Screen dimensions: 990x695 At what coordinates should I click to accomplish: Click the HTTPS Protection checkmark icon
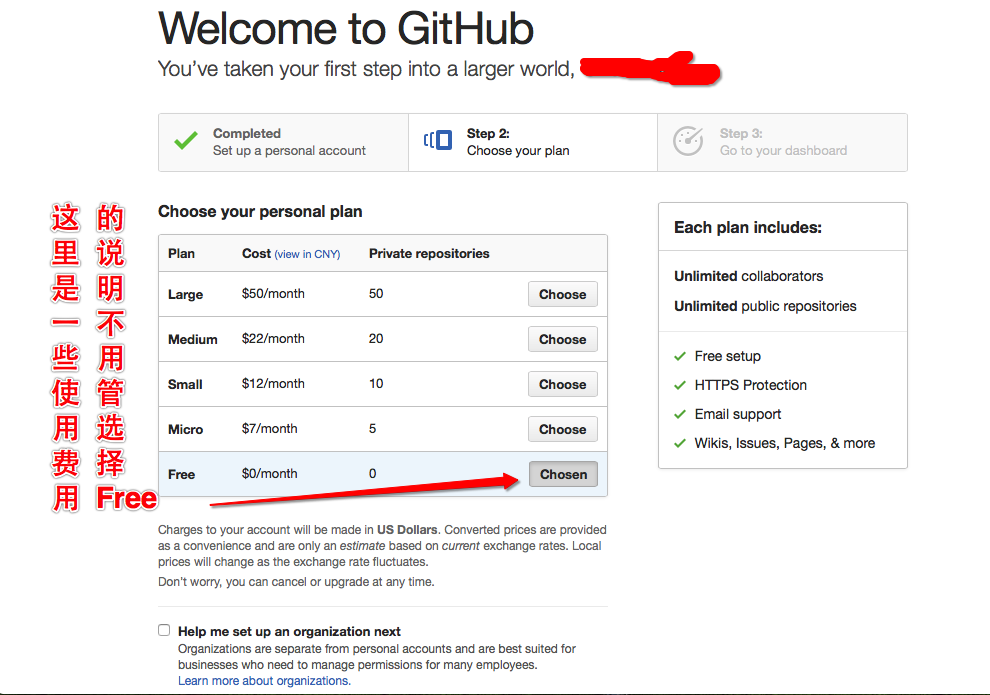click(x=680, y=386)
